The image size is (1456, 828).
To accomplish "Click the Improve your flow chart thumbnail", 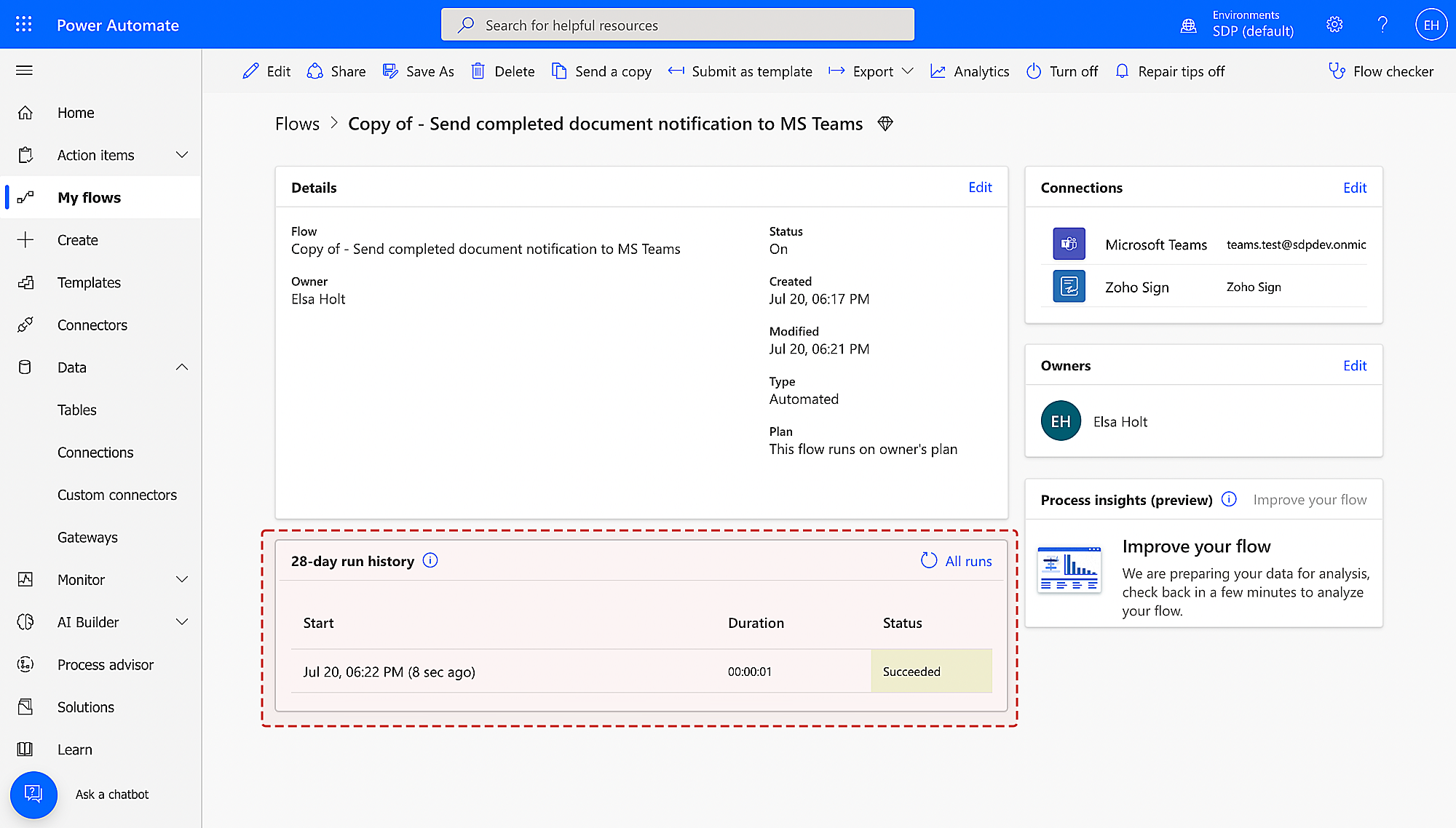I will (x=1069, y=569).
